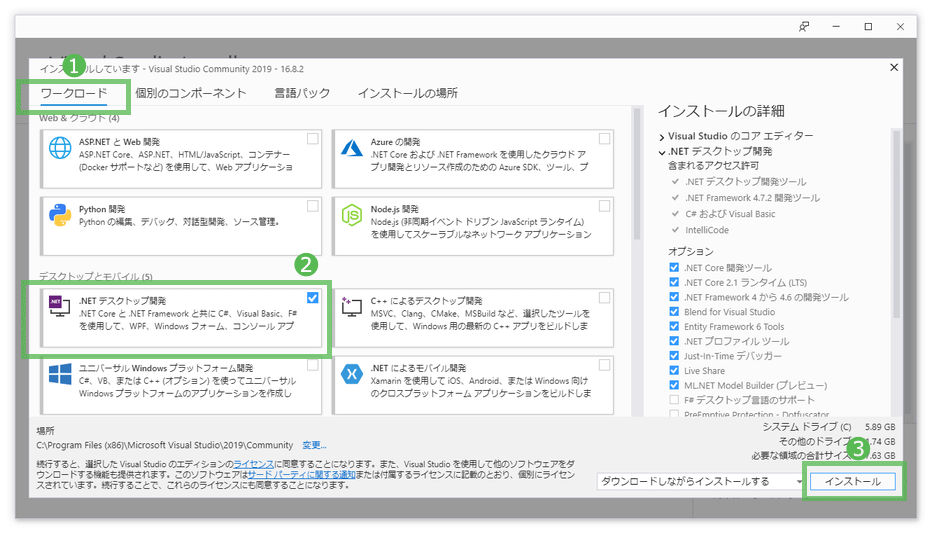Enable the .NET によるモバイル開発 checkbox
This screenshot has width=932, height=533.
click(604, 365)
